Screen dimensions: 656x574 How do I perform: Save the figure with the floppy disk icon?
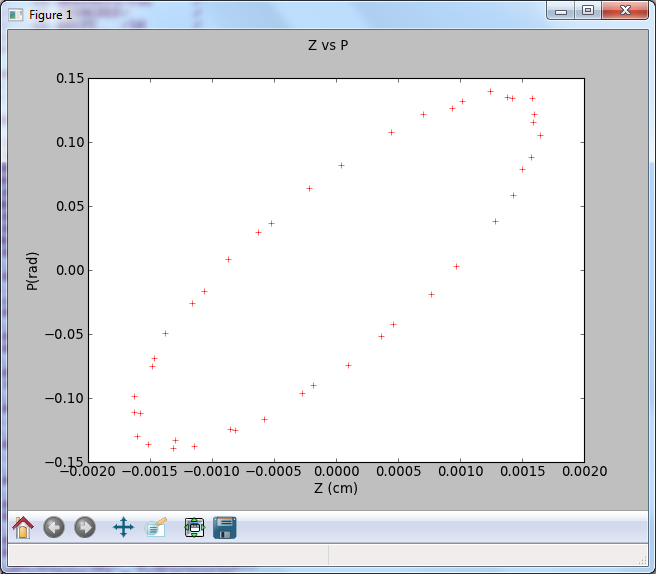[x=225, y=527]
